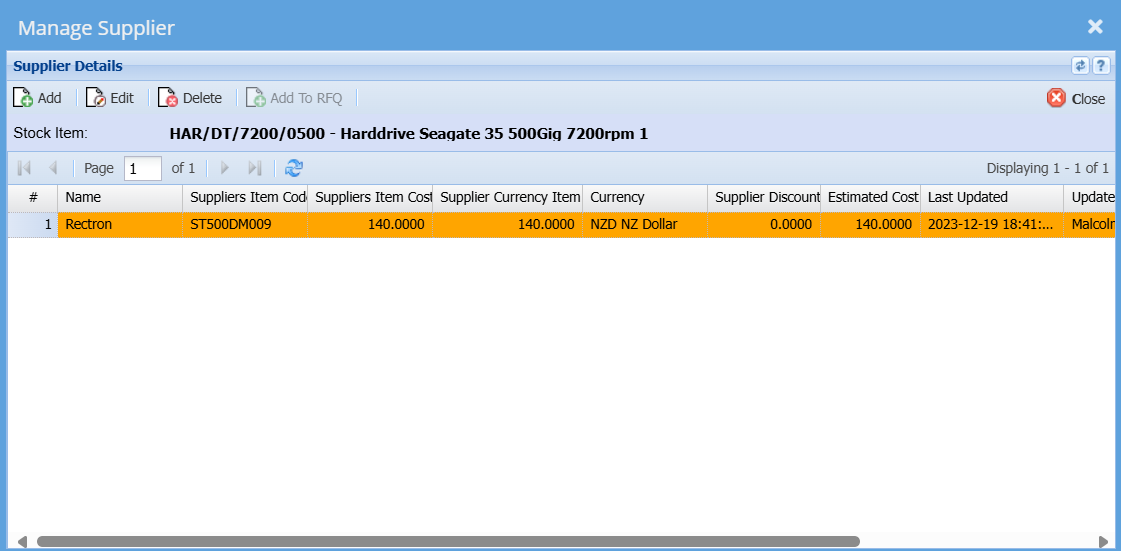The width and height of the screenshot is (1121, 551).
Task: Sort by Estimated Cost column header
Action: [871, 197]
